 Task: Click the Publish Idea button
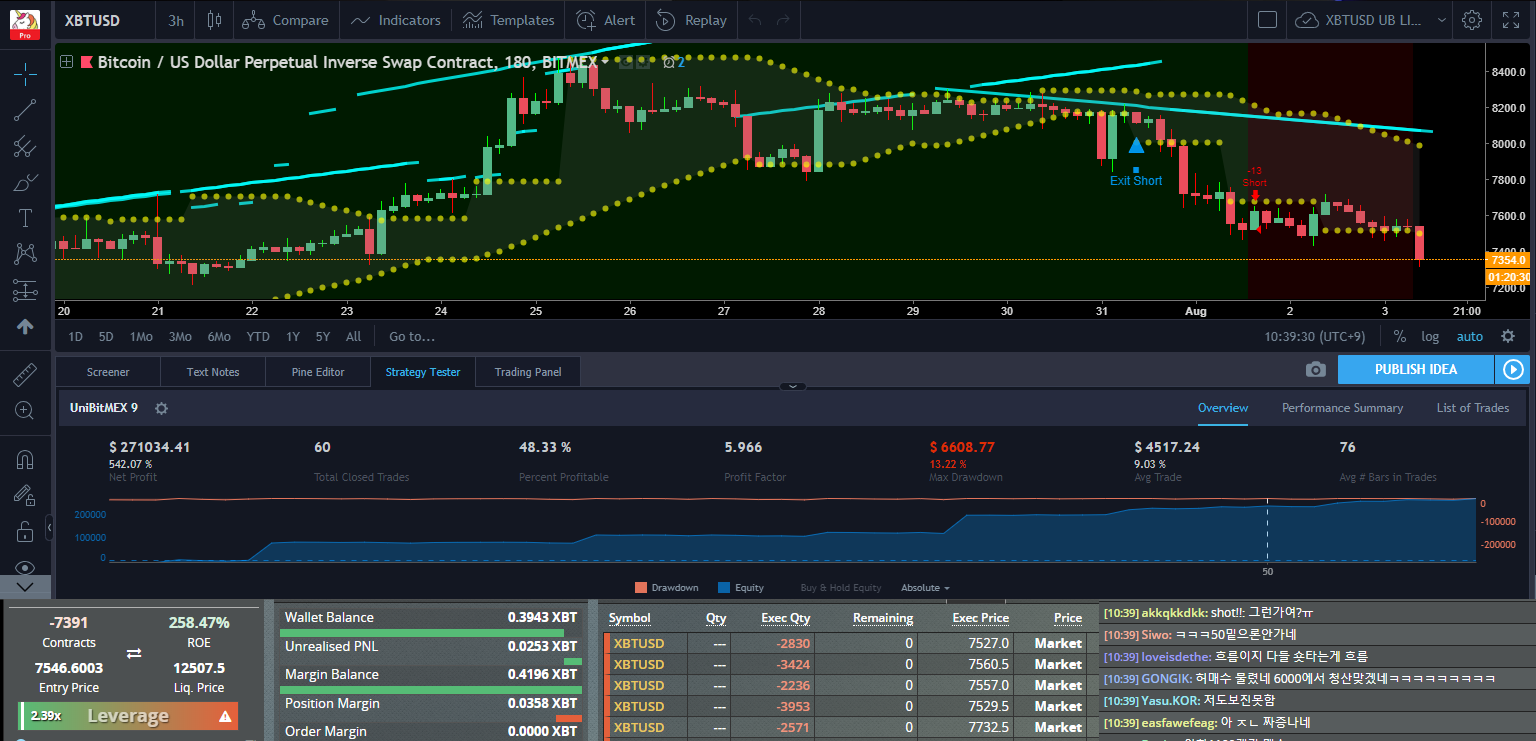click(x=1415, y=370)
